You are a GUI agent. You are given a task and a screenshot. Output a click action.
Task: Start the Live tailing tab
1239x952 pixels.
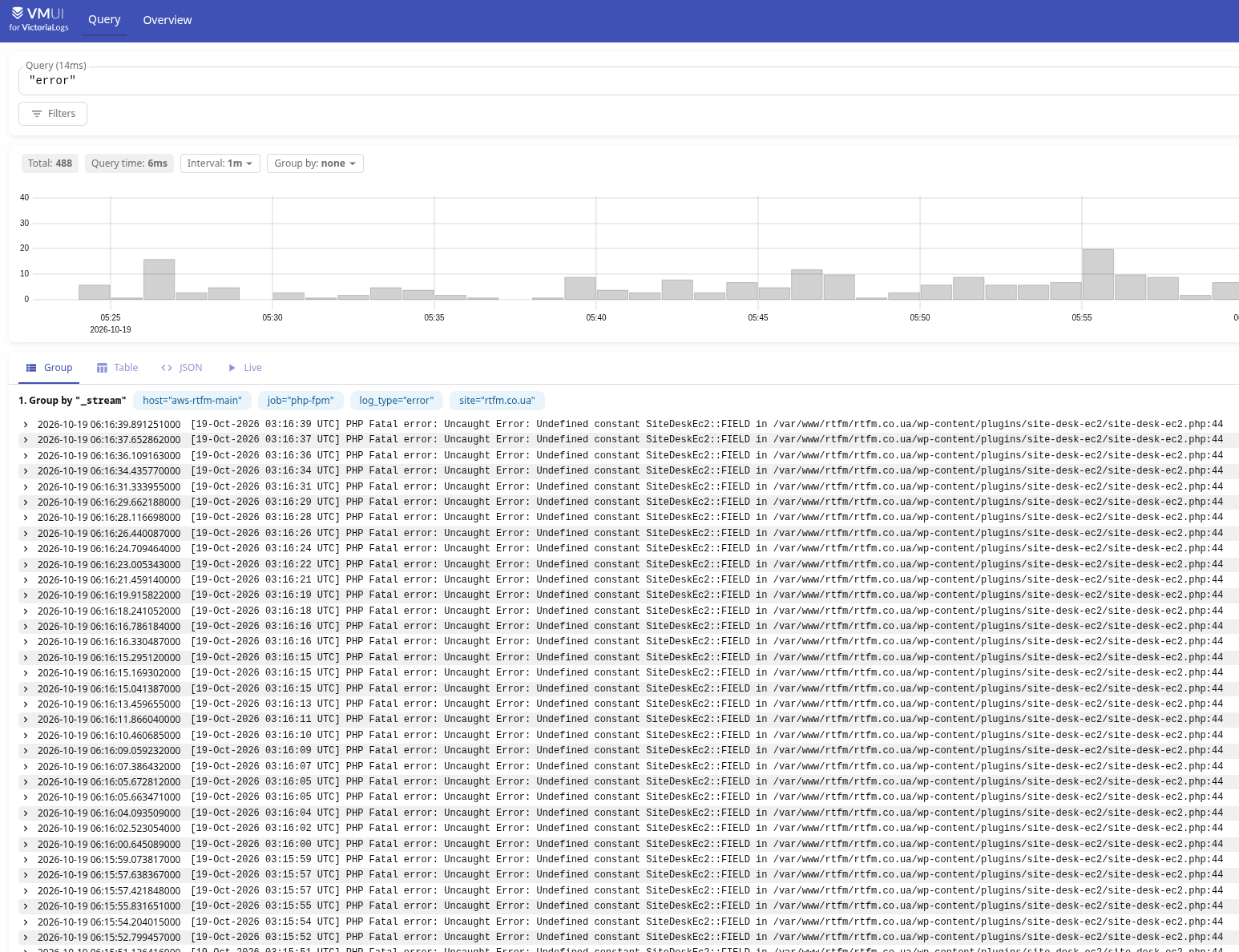point(244,368)
